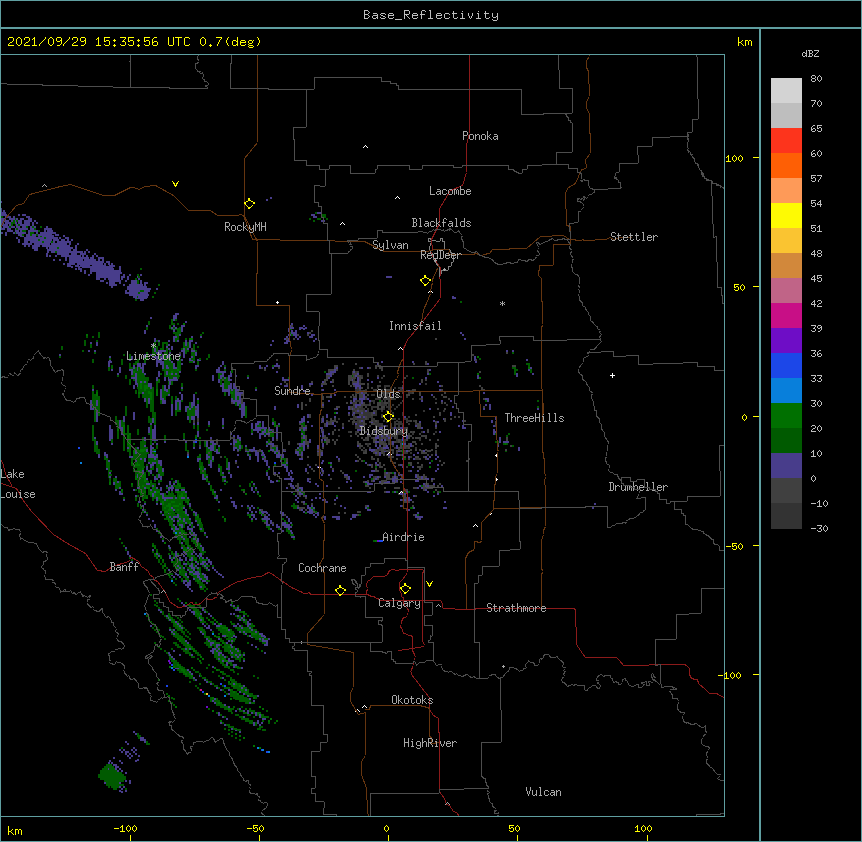Click the Banff label
The image size is (862, 842).
(124, 567)
